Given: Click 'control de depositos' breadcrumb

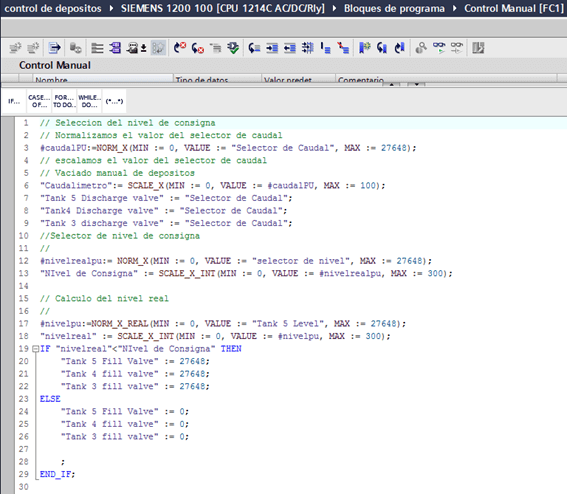Looking at the screenshot, I should (x=53, y=8).
